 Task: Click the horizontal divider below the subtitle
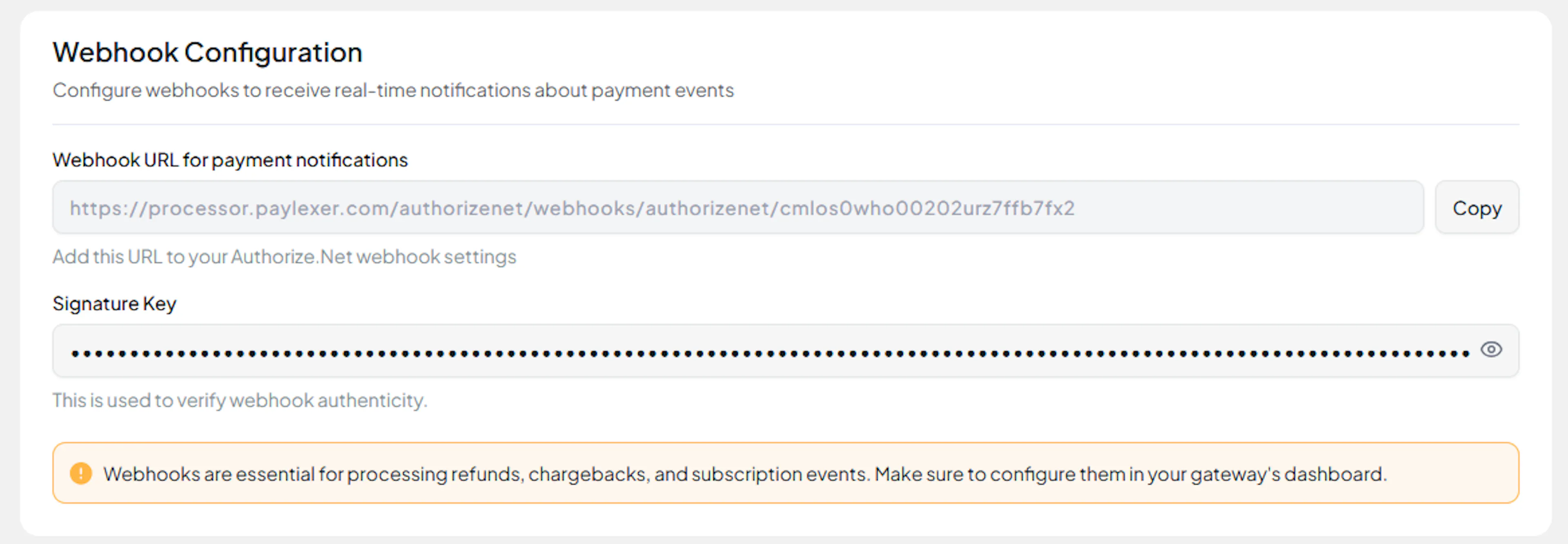click(x=785, y=125)
